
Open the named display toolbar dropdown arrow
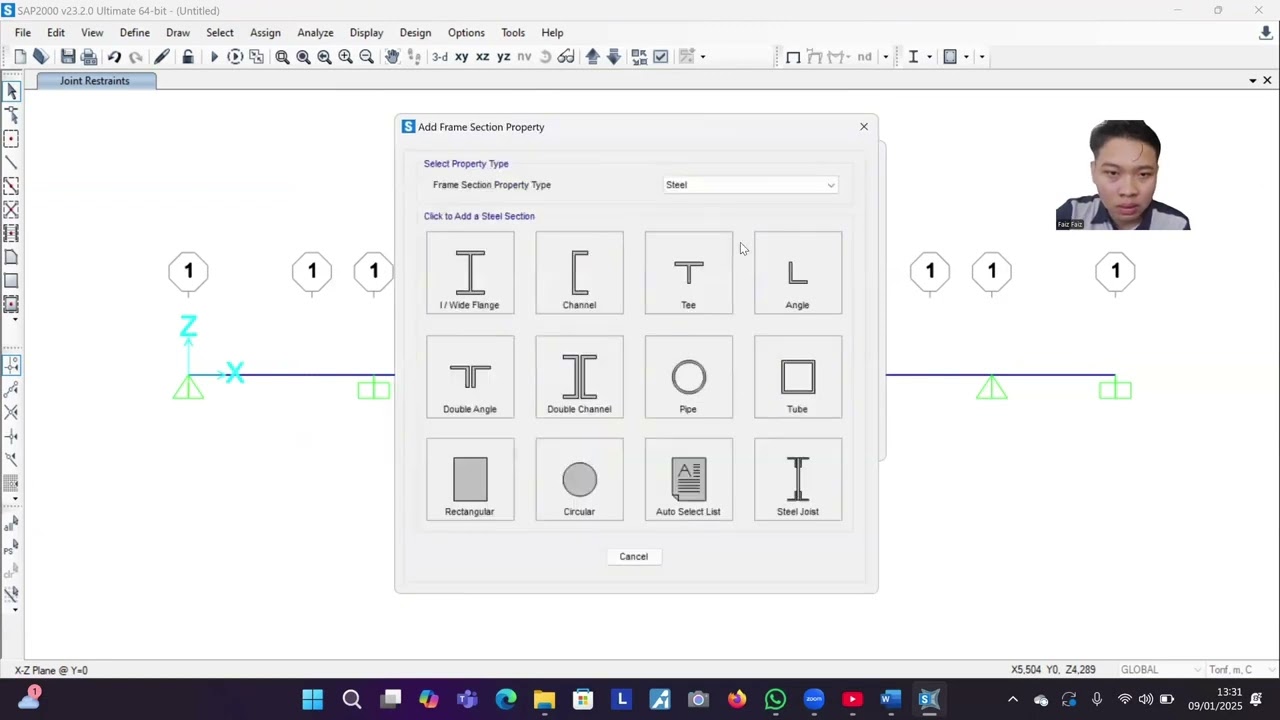(x=703, y=57)
